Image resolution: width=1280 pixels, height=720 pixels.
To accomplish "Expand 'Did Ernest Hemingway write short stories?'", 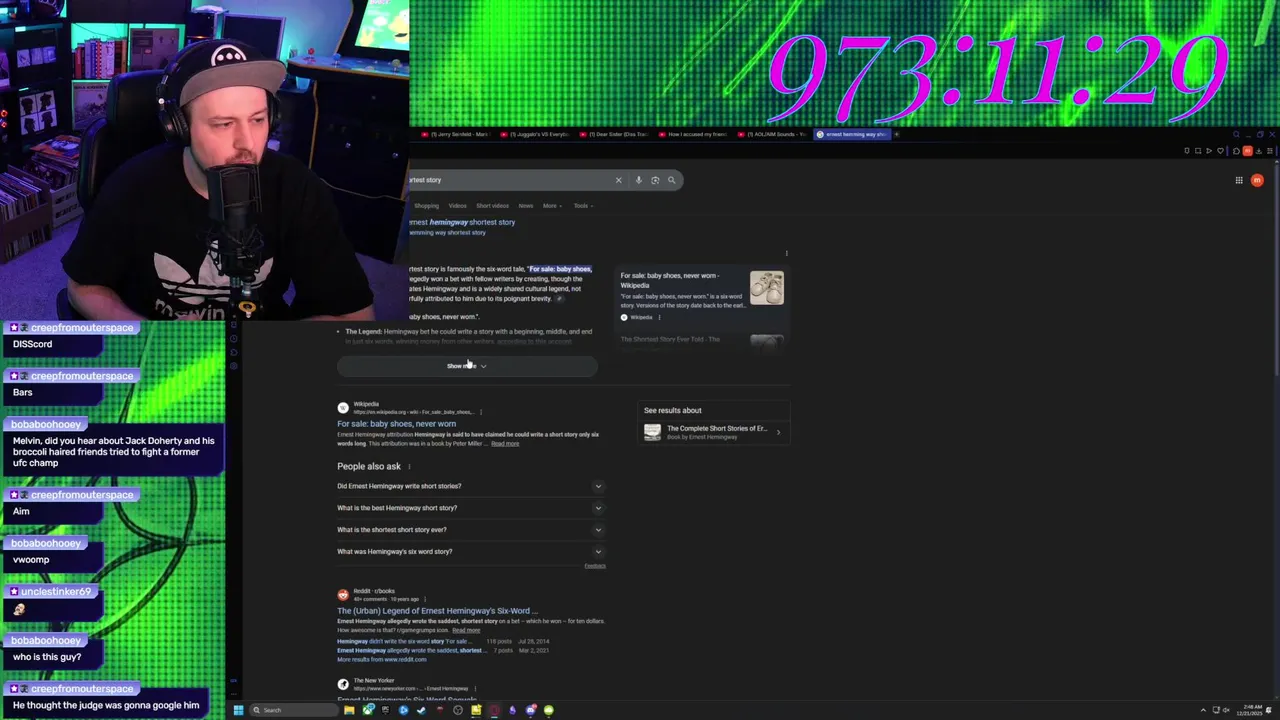I will 470,486.
